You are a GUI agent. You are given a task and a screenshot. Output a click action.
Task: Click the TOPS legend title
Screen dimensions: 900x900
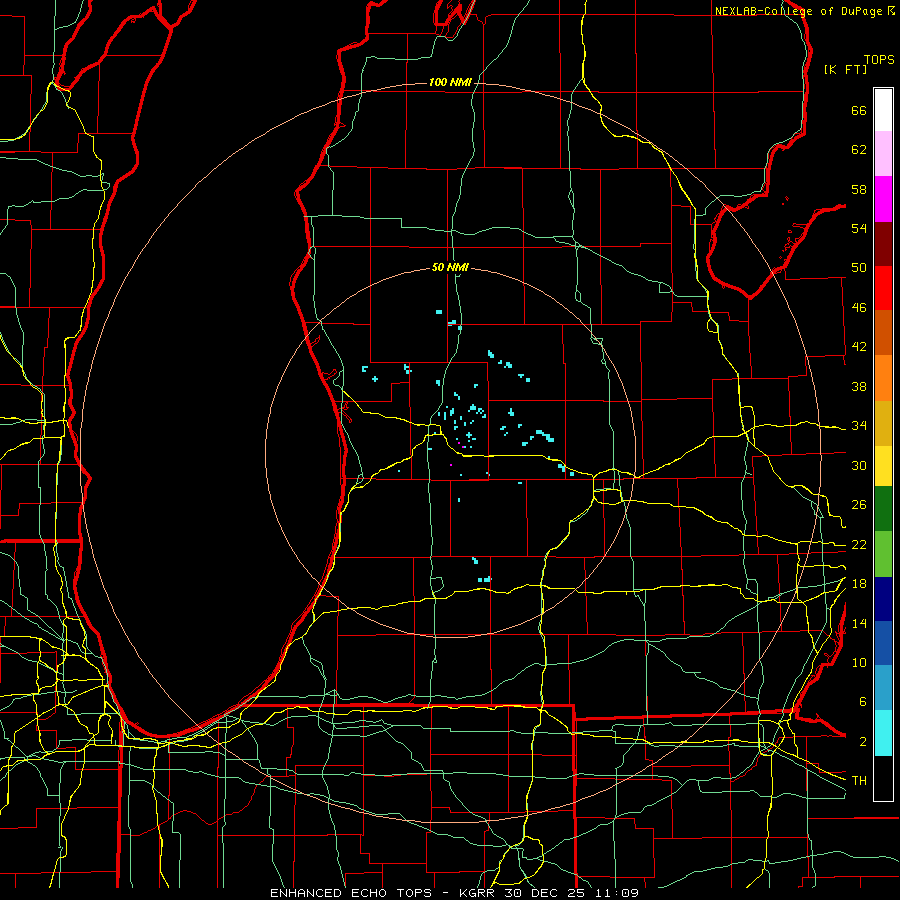[879, 60]
